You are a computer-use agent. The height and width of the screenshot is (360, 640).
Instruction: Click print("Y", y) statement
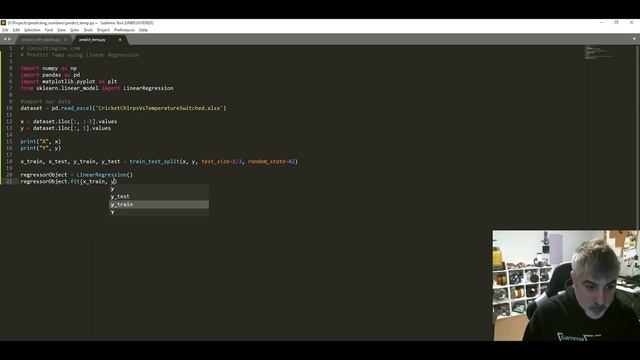tap(41, 148)
